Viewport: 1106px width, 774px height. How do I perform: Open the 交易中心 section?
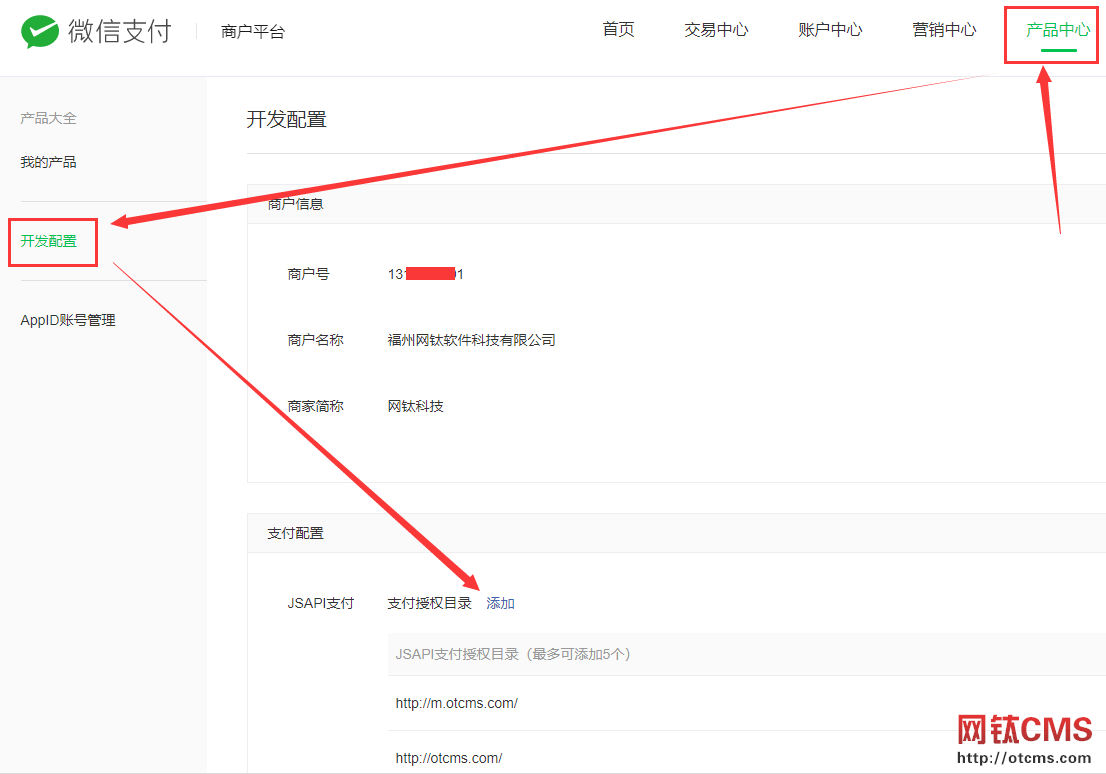pyautogui.click(x=716, y=30)
